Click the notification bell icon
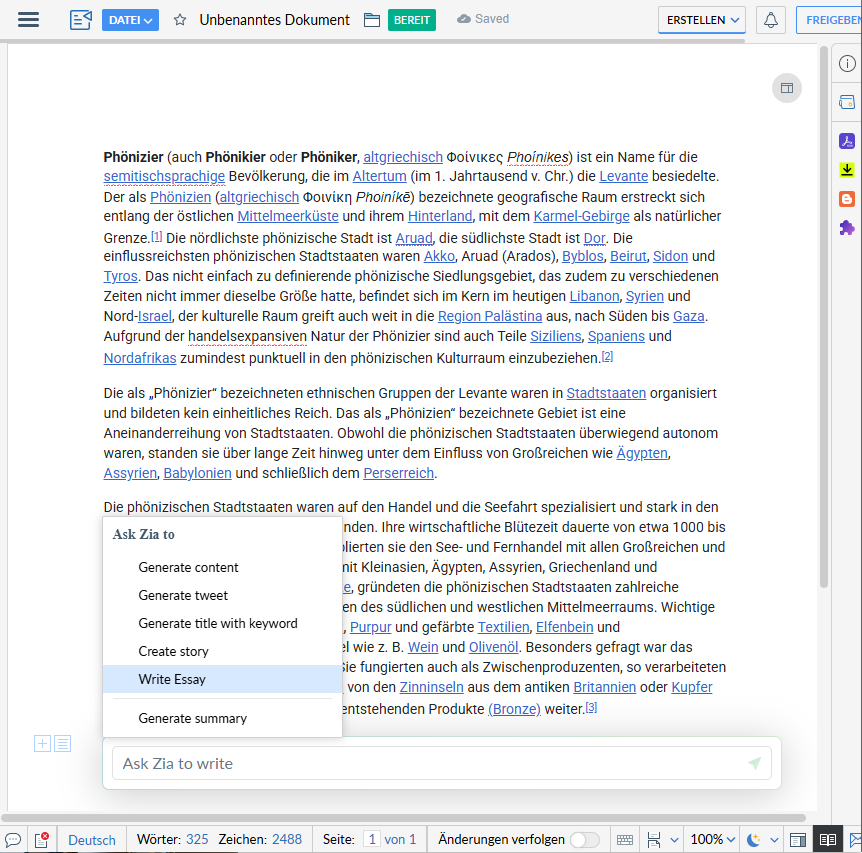The width and height of the screenshot is (862, 853). (x=769, y=19)
